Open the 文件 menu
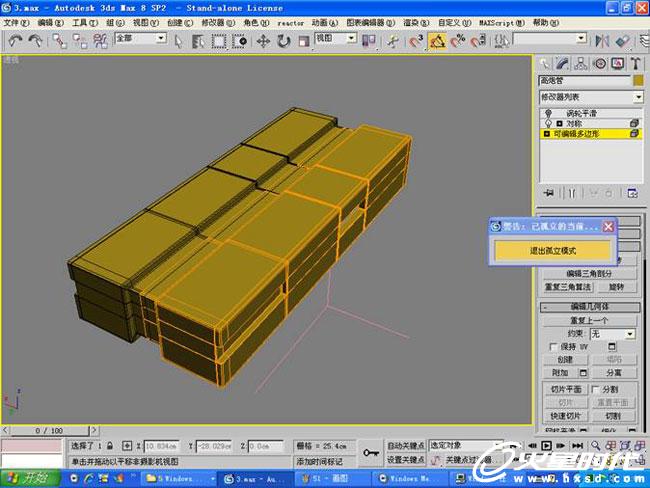Image resolution: width=650 pixels, height=488 pixels. click(16, 23)
